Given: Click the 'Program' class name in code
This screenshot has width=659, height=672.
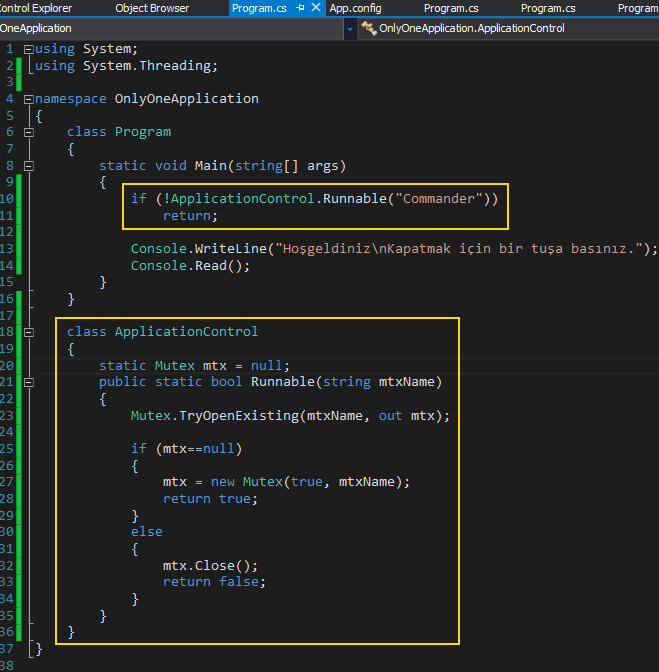Looking at the screenshot, I should pyautogui.click(x=143, y=132).
